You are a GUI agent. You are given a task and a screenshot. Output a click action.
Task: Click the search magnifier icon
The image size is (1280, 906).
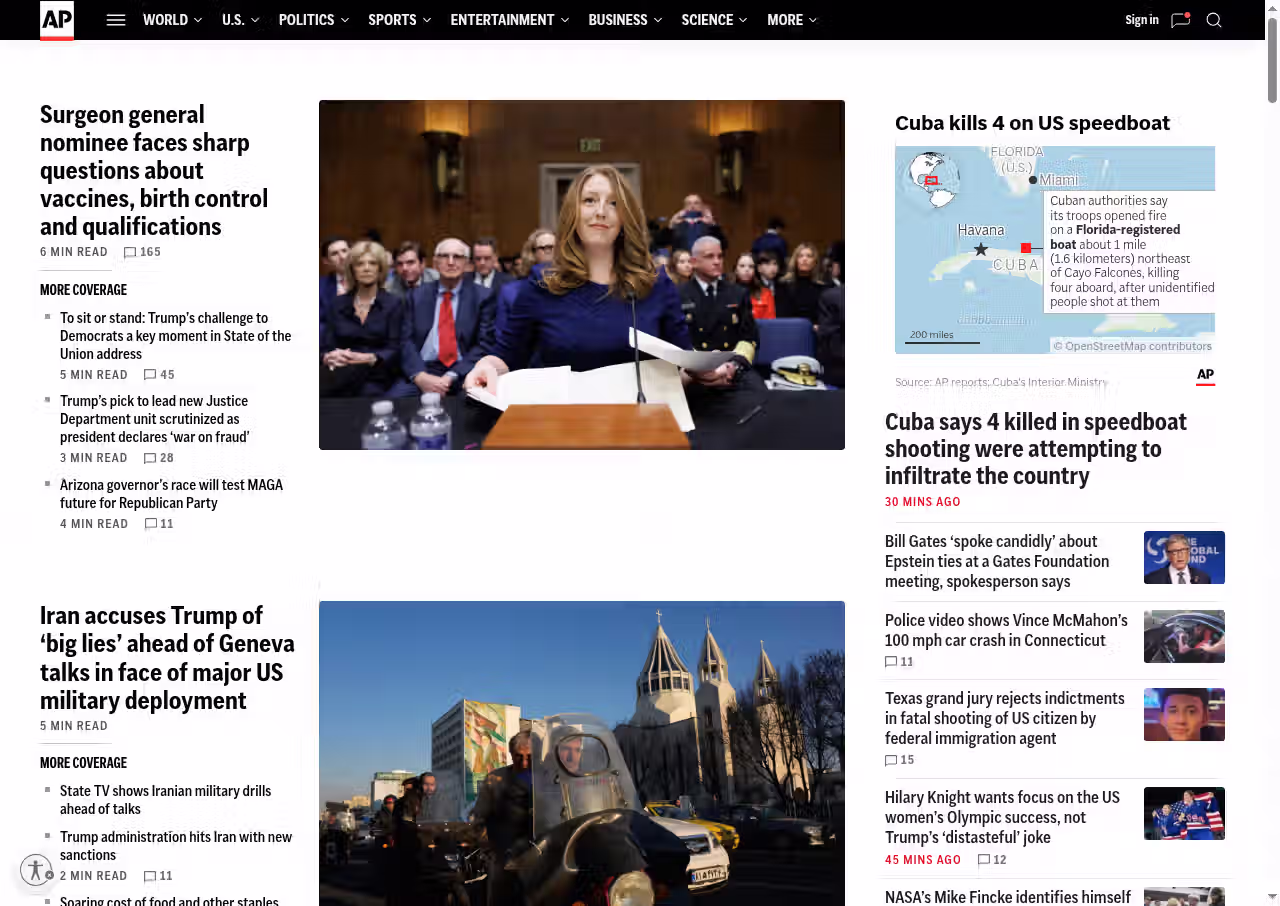click(1214, 20)
